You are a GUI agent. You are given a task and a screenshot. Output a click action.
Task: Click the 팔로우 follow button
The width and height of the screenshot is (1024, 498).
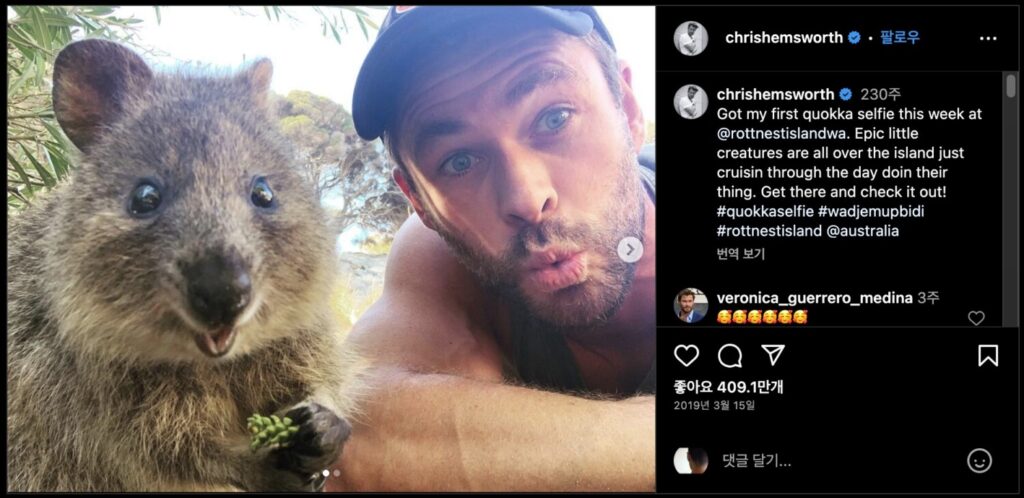901,38
